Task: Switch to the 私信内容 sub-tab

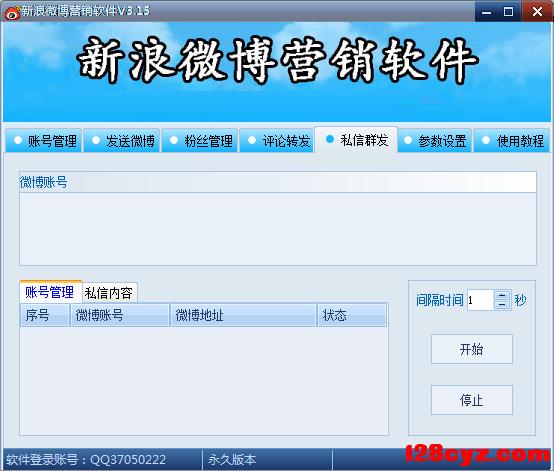Action: click(x=110, y=293)
